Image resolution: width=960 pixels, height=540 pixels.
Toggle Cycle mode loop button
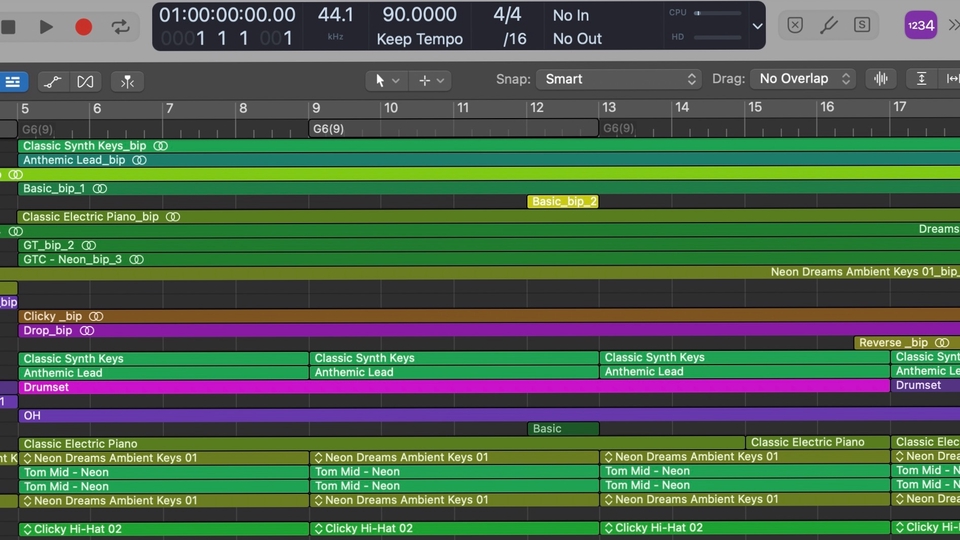click(120, 27)
